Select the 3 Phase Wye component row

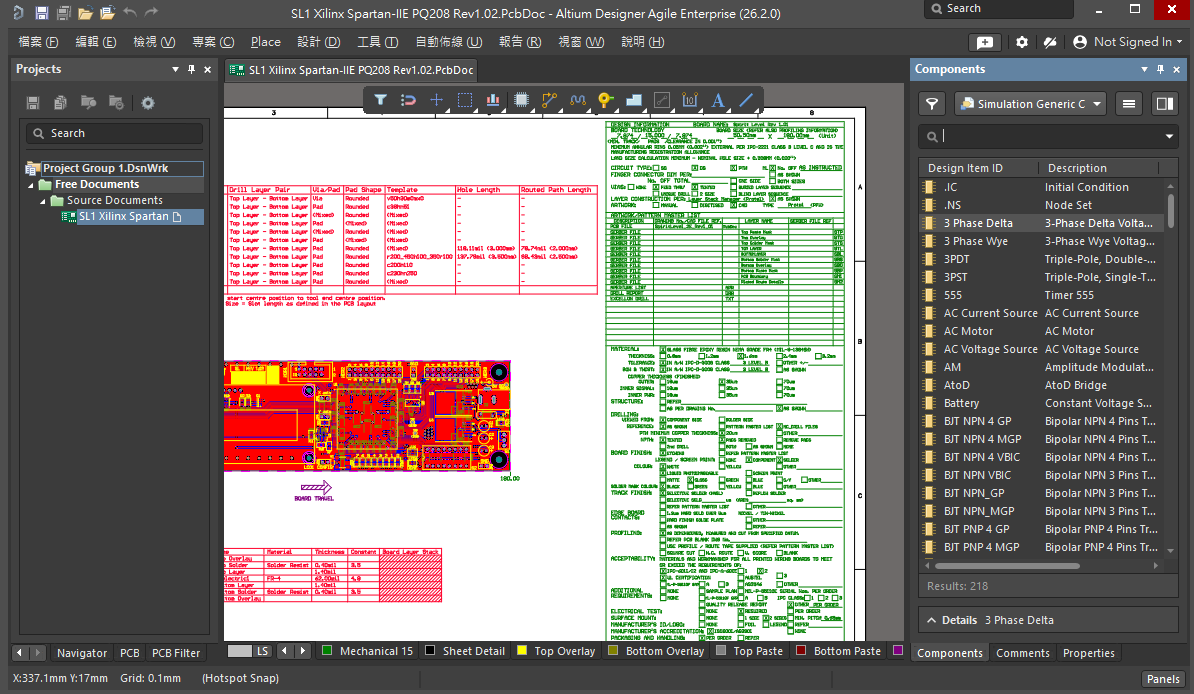pyautogui.click(x=1041, y=241)
